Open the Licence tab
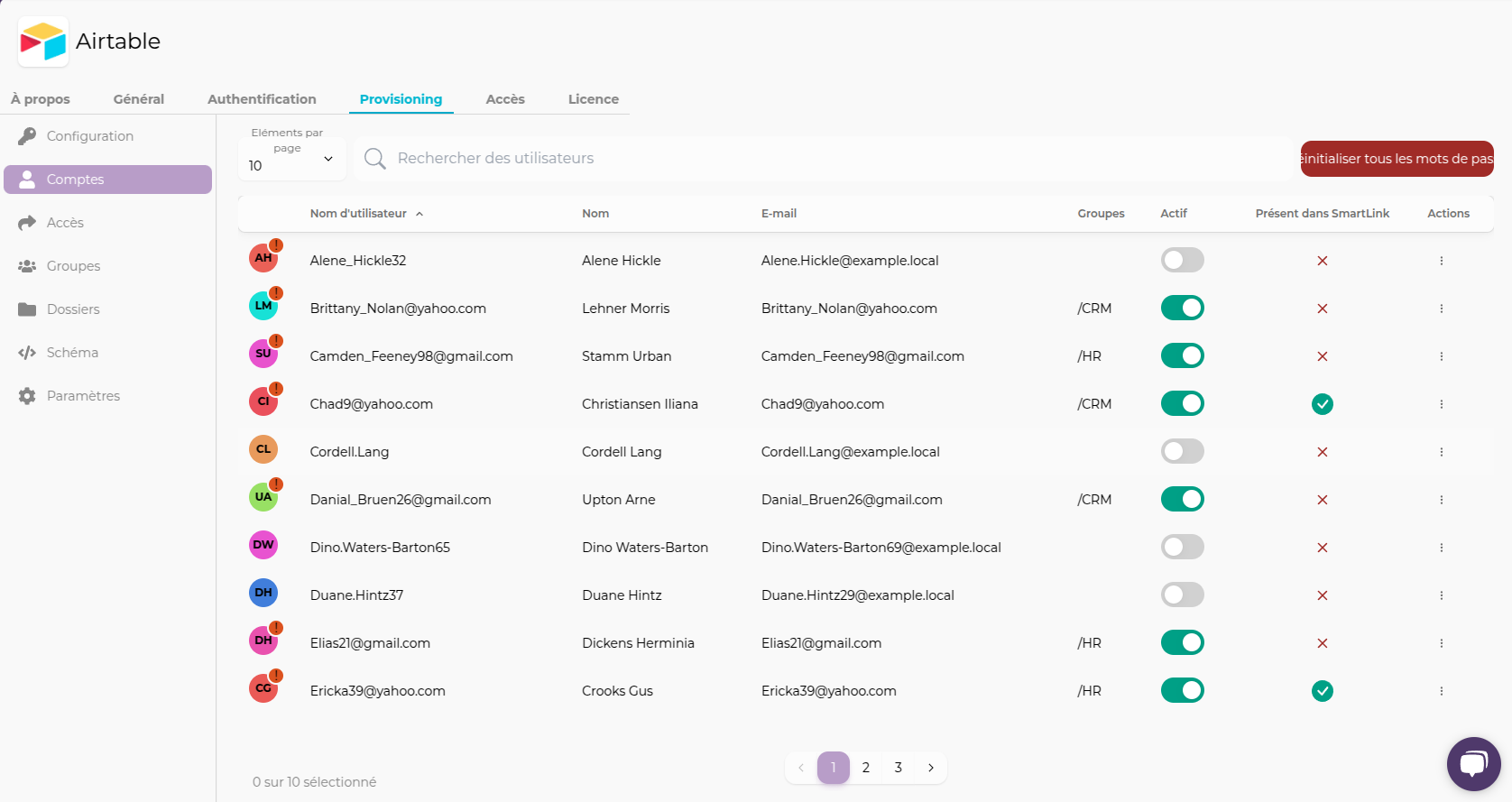 tap(593, 99)
